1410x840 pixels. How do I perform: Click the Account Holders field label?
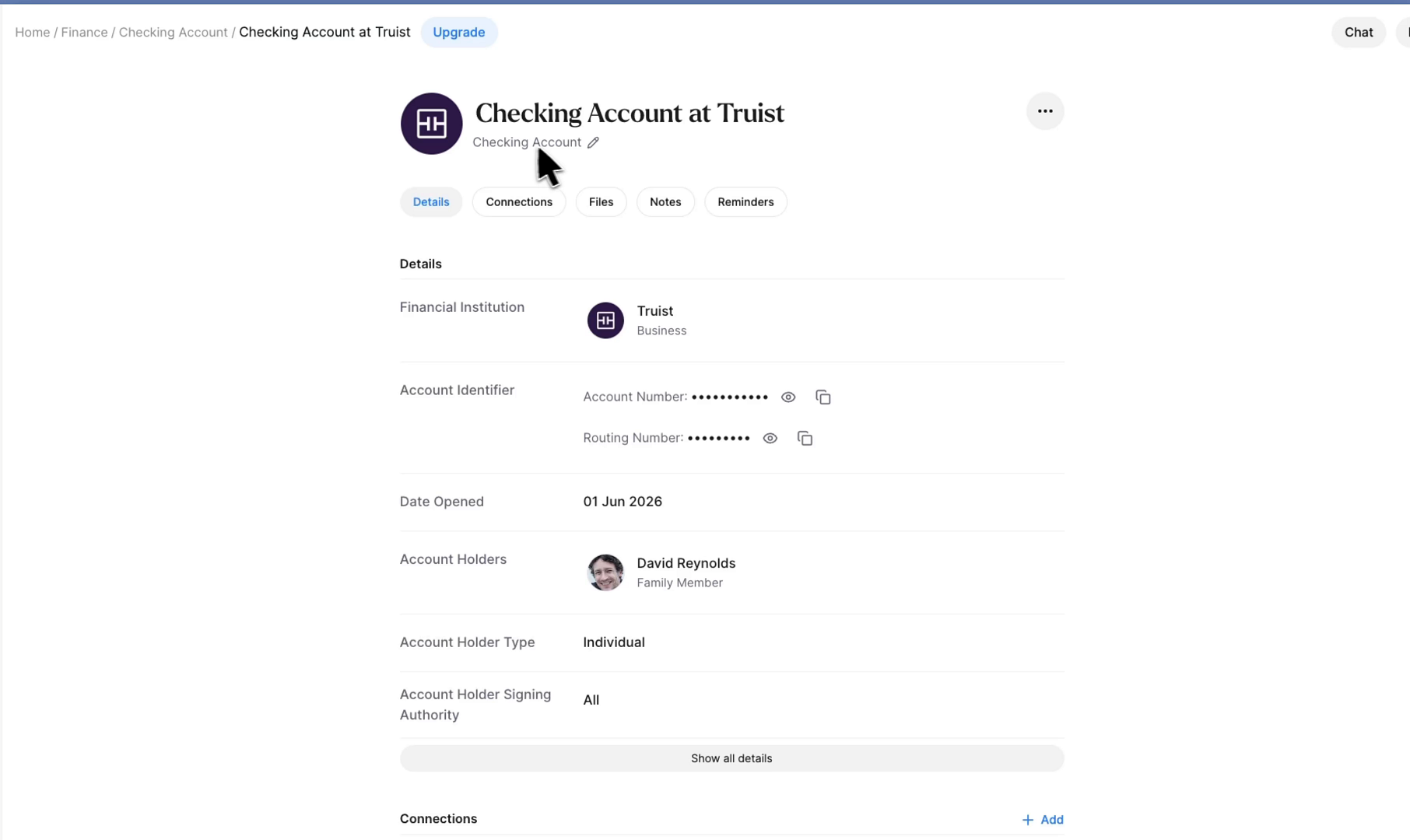(x=453, y=559)
